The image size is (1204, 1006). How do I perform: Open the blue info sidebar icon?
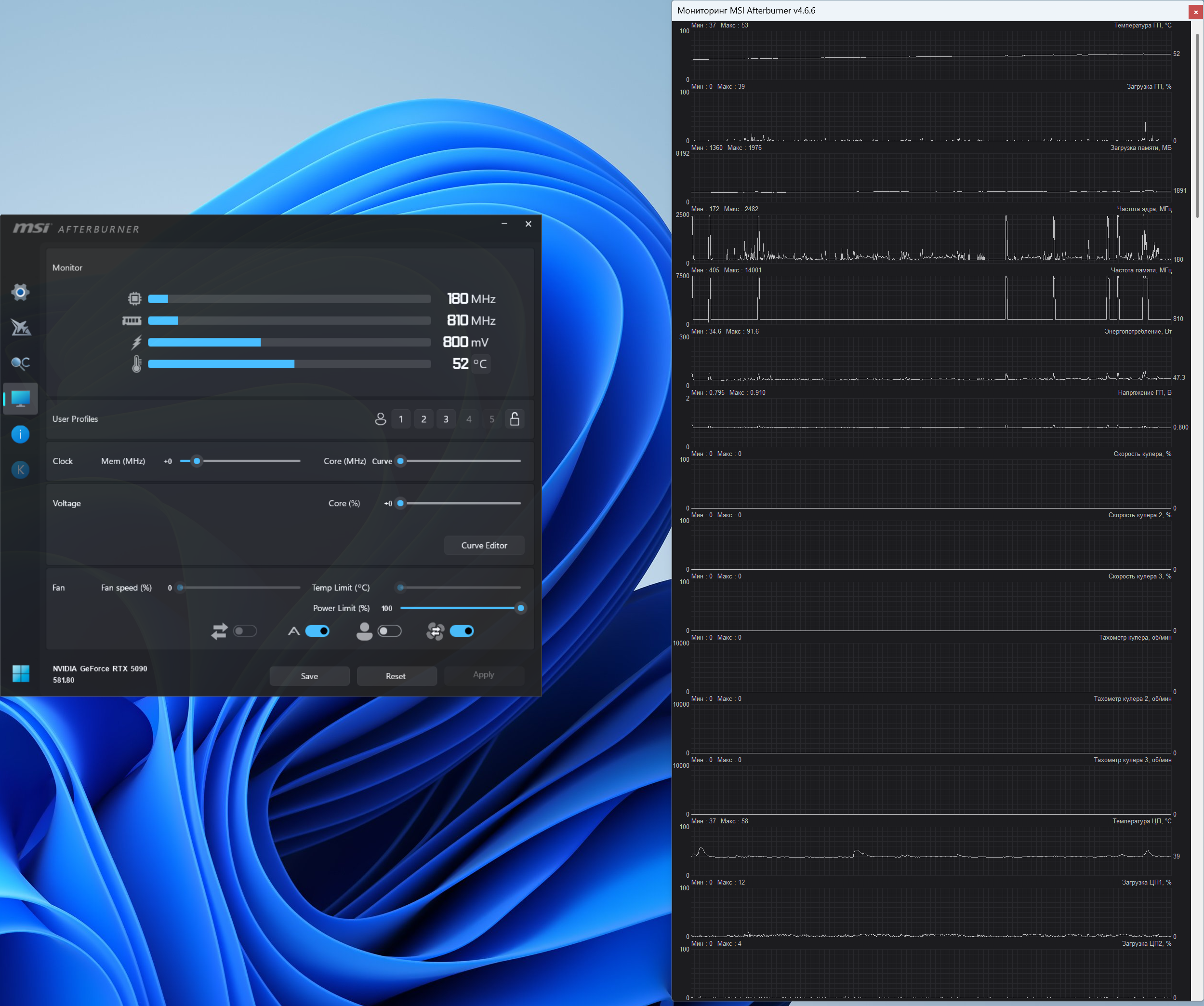(20, 434)
